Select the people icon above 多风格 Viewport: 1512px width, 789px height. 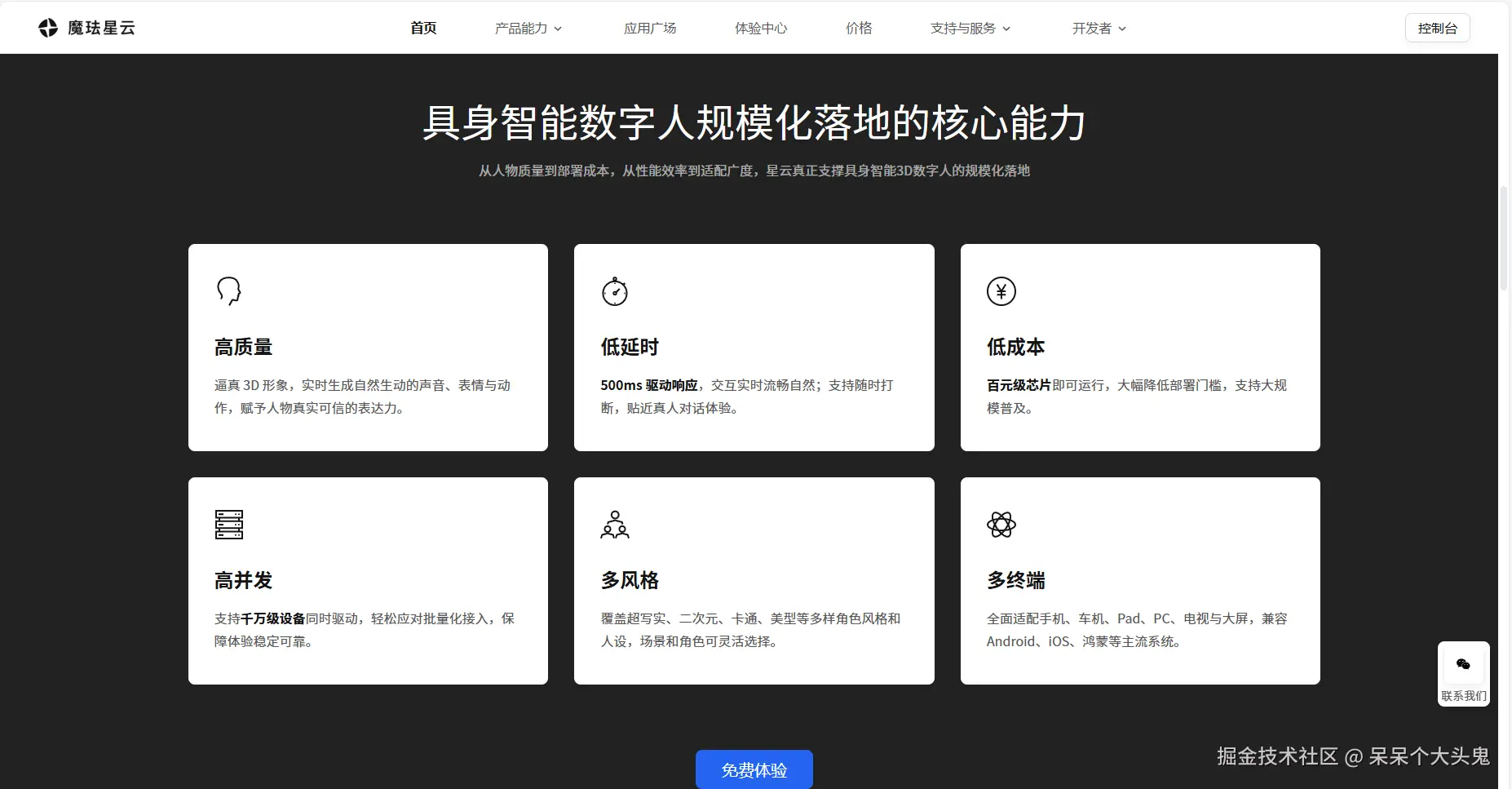click(x=615, y=525)
